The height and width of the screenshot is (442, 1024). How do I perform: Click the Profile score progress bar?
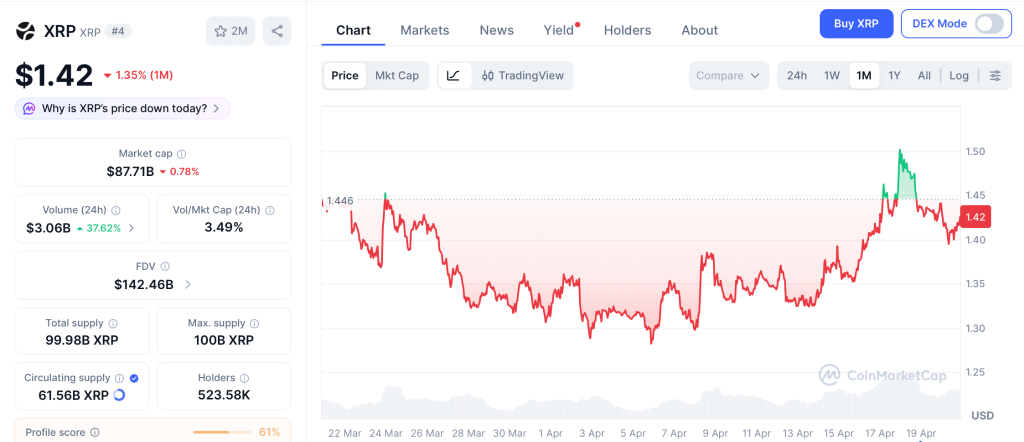click(222, 432)
